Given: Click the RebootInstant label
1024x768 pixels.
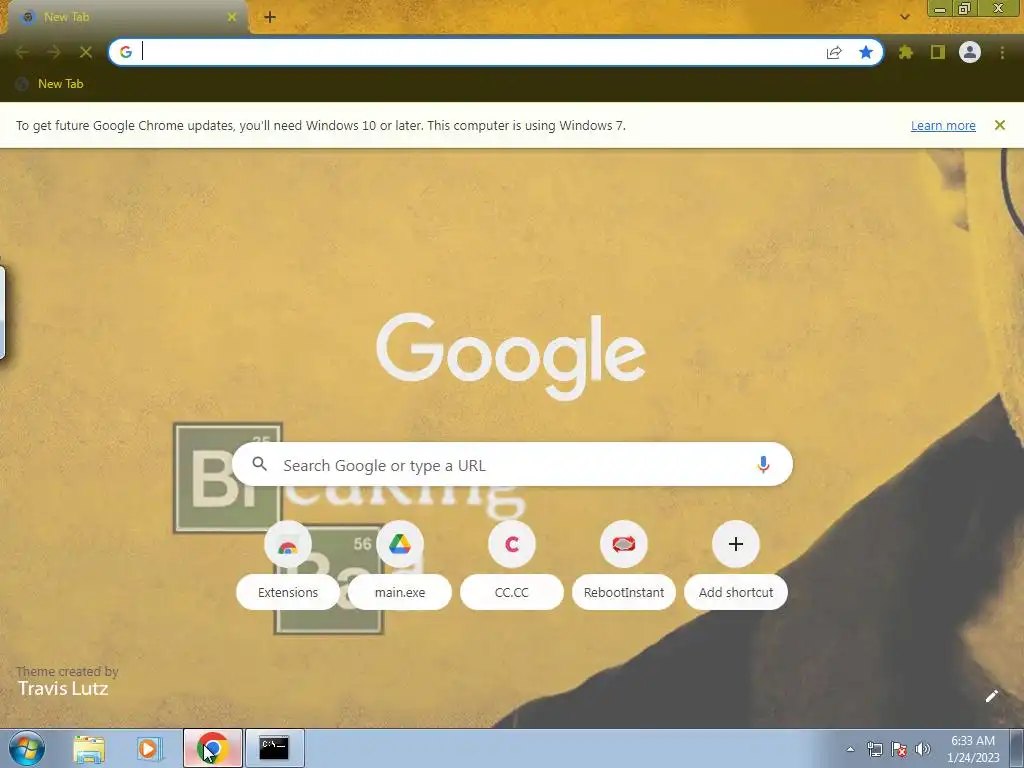Looking at the screenshot, I should (x=624, y=592).
